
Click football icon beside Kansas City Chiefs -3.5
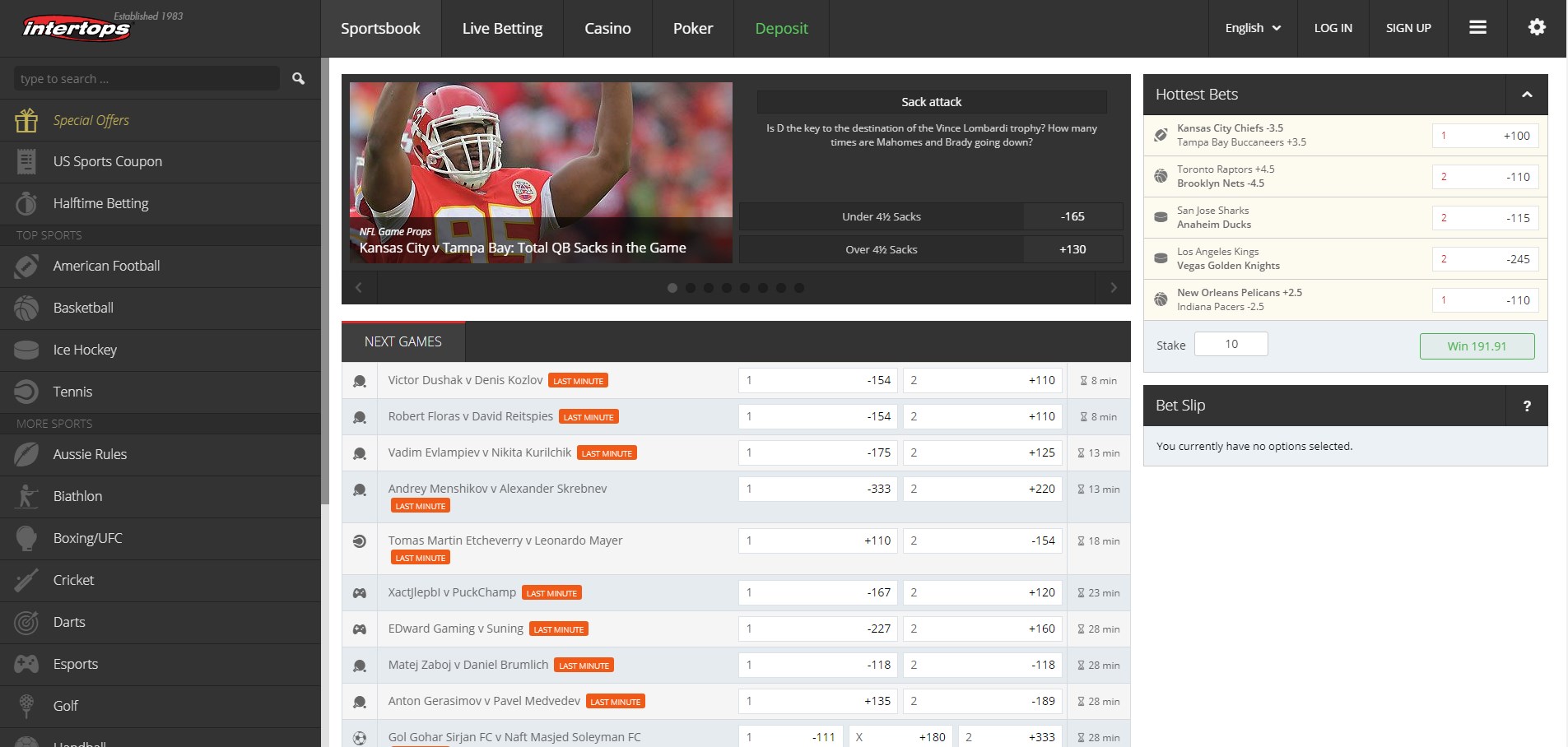coord(1161,135)
